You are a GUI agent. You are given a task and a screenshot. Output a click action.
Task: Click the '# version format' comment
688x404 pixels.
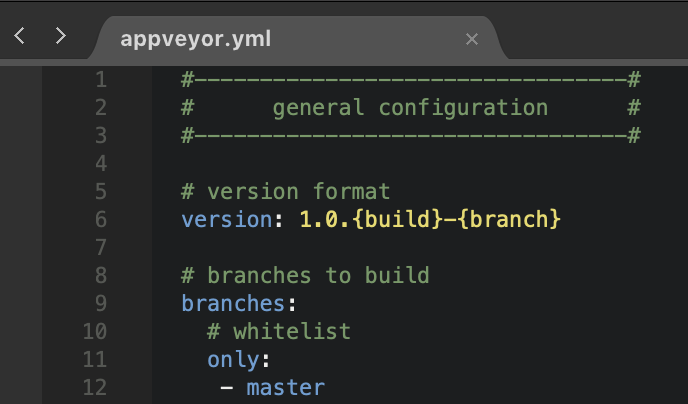(x=286, y=192)
